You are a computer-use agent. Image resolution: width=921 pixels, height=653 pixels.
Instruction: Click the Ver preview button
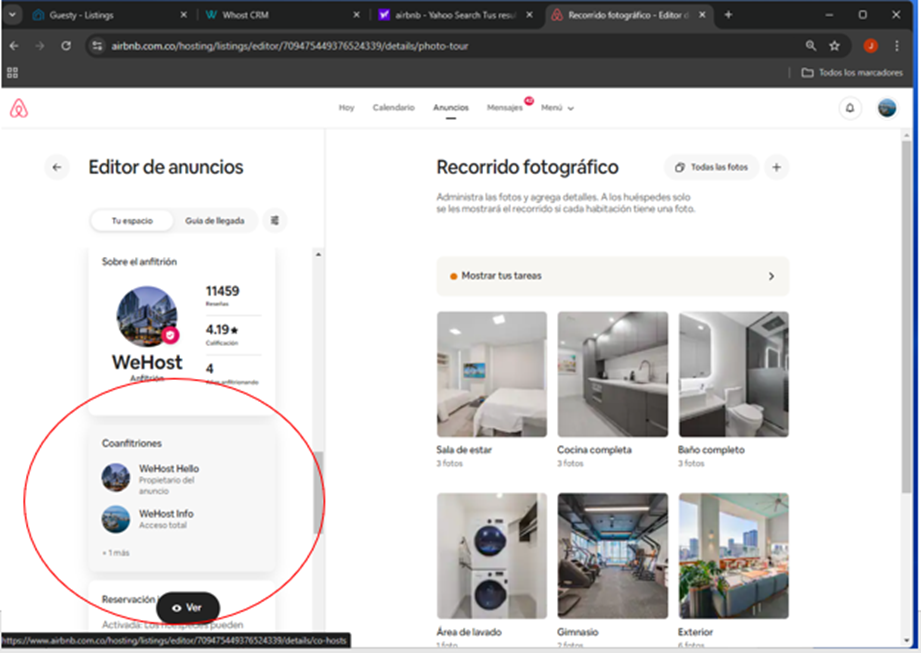[x=187, y=608]
